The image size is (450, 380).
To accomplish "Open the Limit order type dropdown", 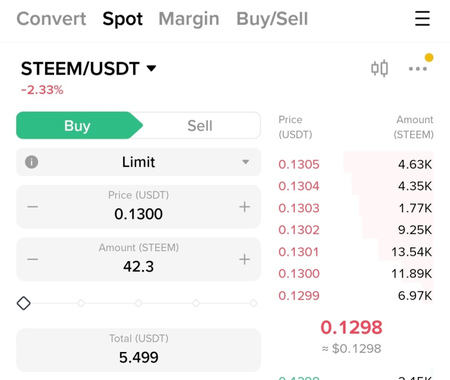I will pos(138,162).
